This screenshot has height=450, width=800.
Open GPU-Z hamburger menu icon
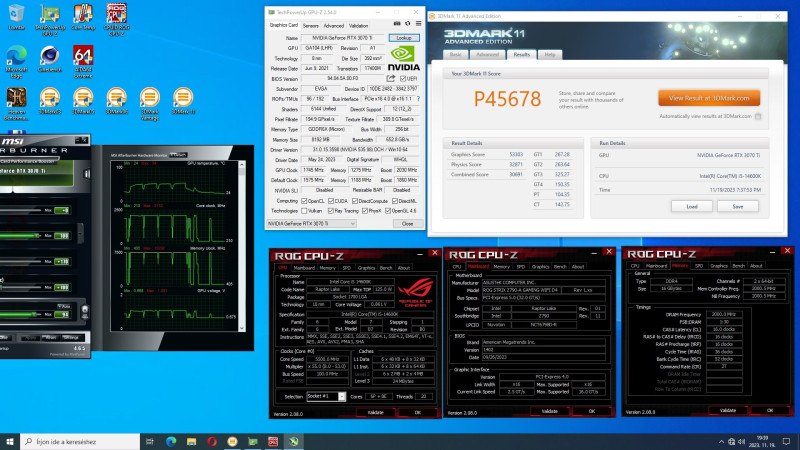point(418,24)
